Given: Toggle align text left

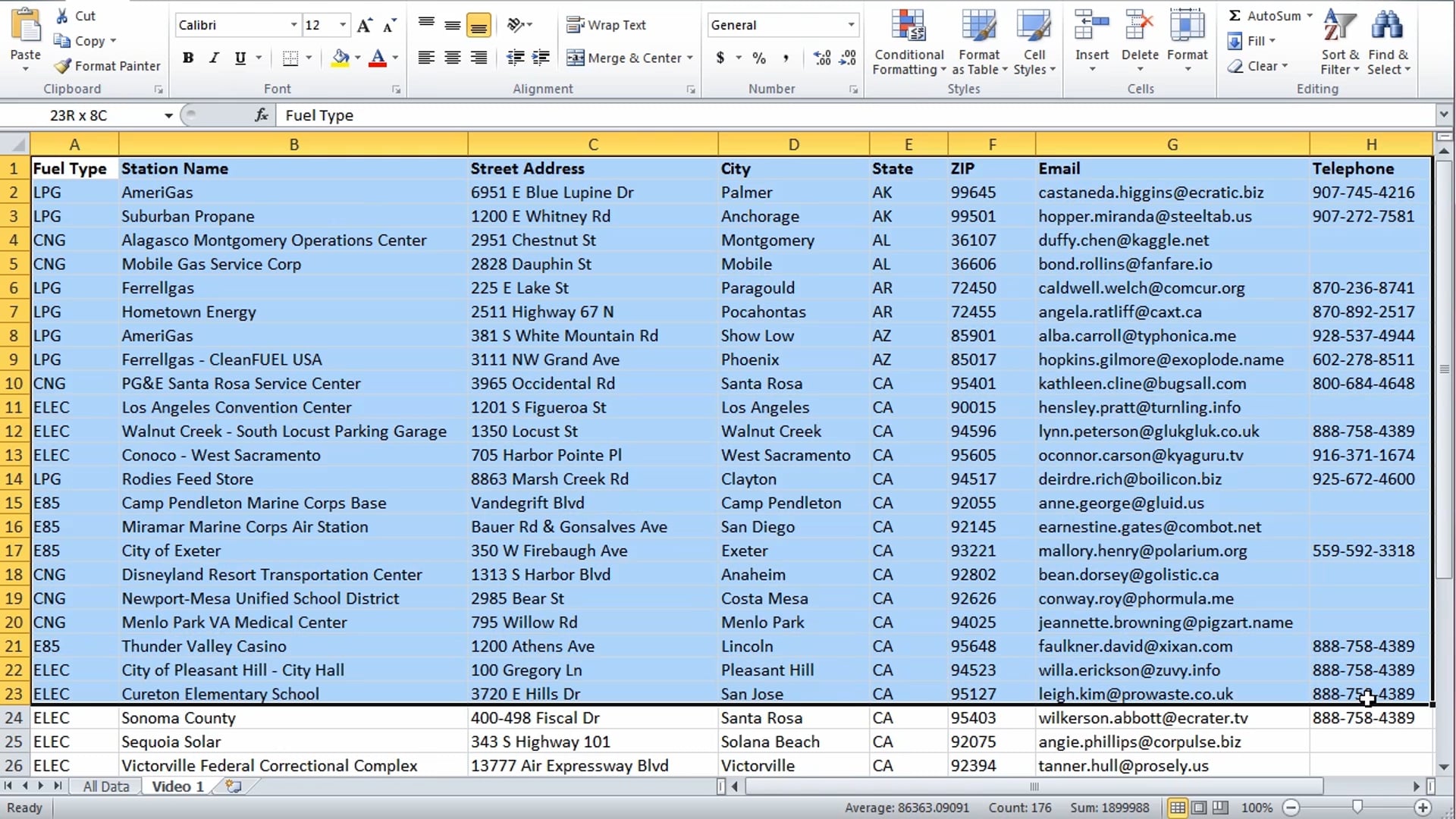Looking at the screenshot, I should [427, 58].
